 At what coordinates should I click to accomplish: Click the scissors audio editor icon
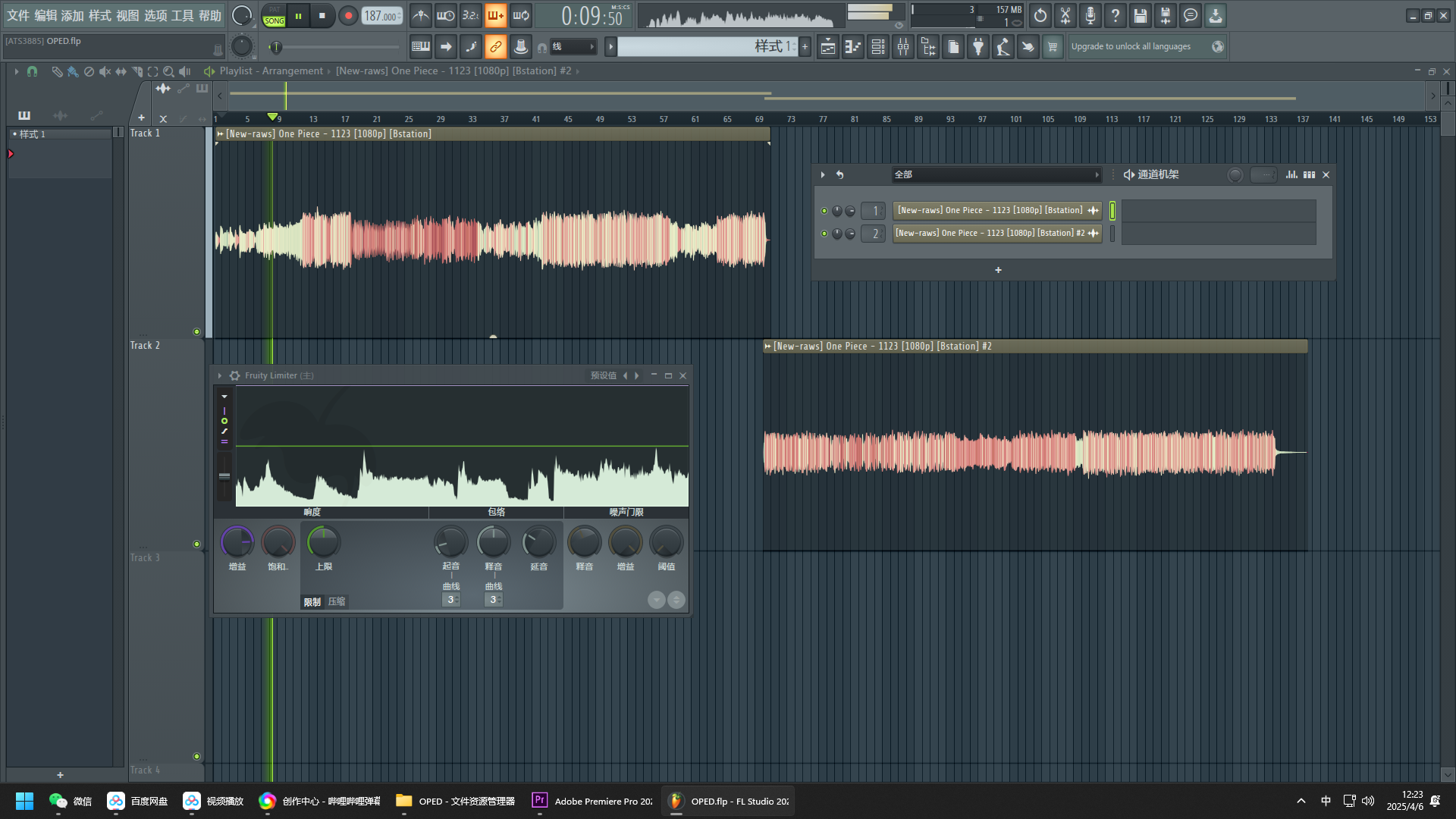1065,15
